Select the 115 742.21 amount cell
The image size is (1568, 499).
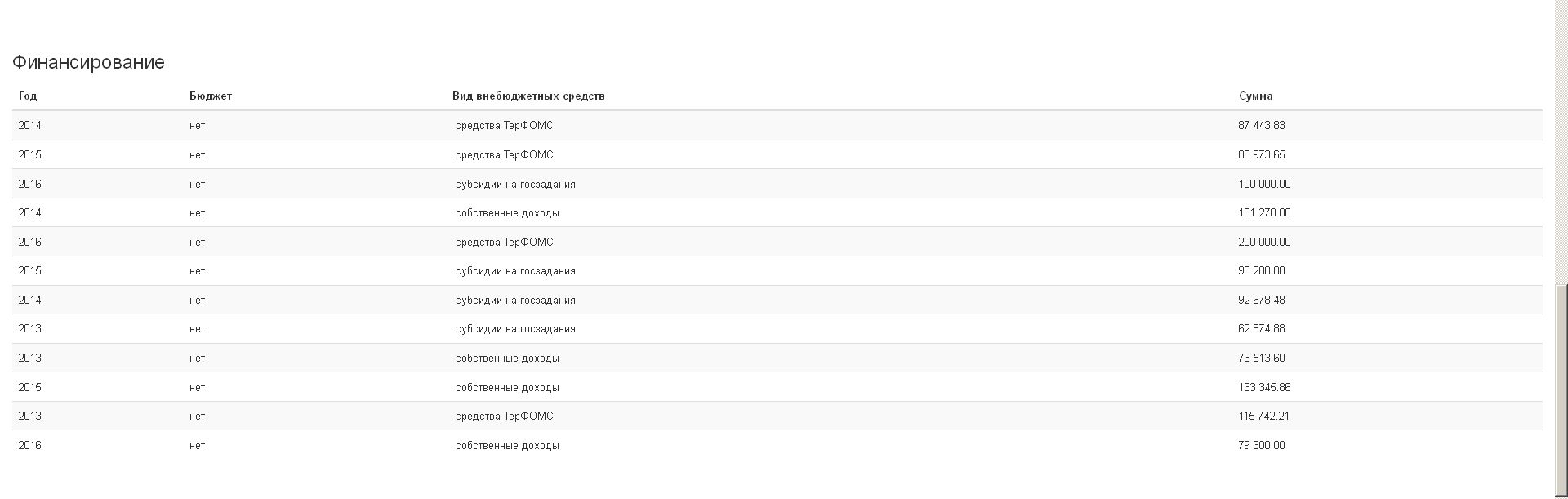click(x=1263, y=416)
